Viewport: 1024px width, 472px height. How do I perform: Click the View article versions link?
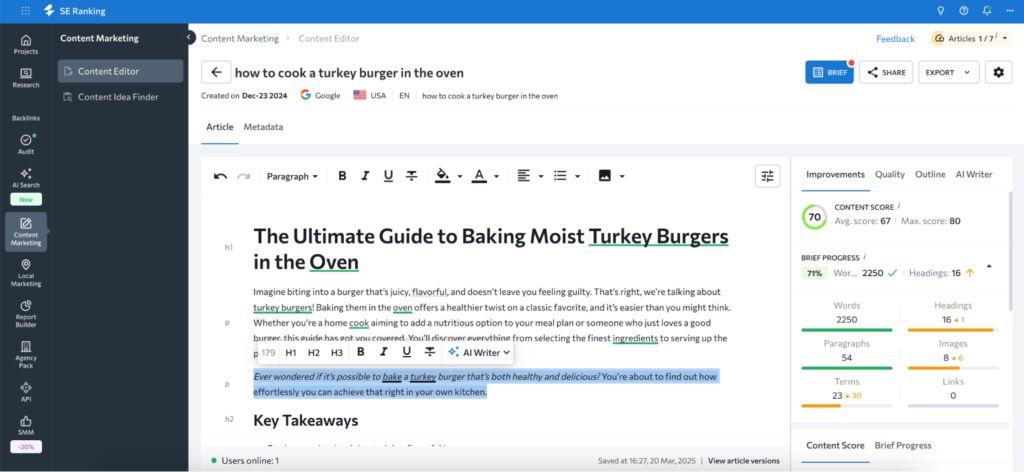pyautogui.click(x=743, y=461)
